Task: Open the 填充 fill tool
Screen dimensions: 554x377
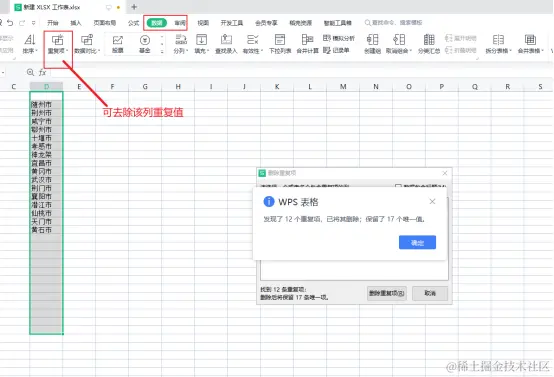Action: [201, 44]
